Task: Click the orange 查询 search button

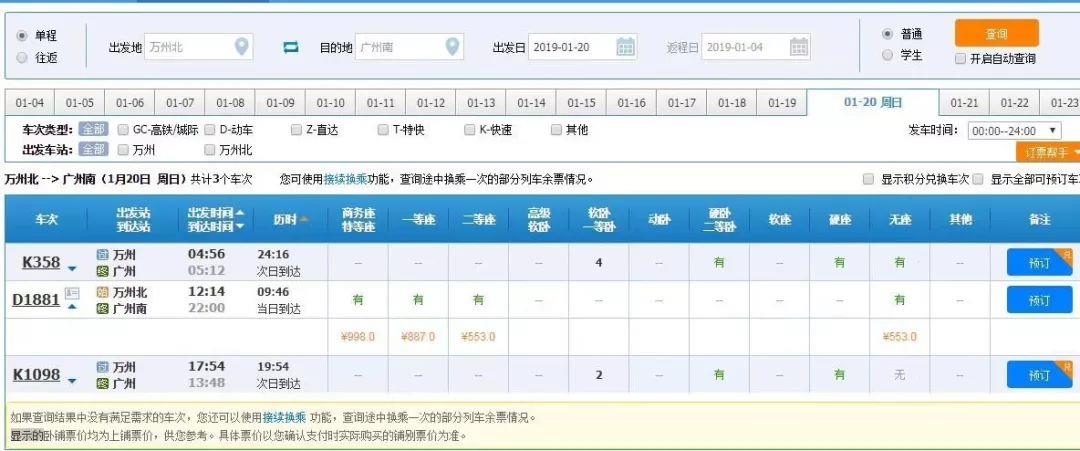Action: [996, 34]
